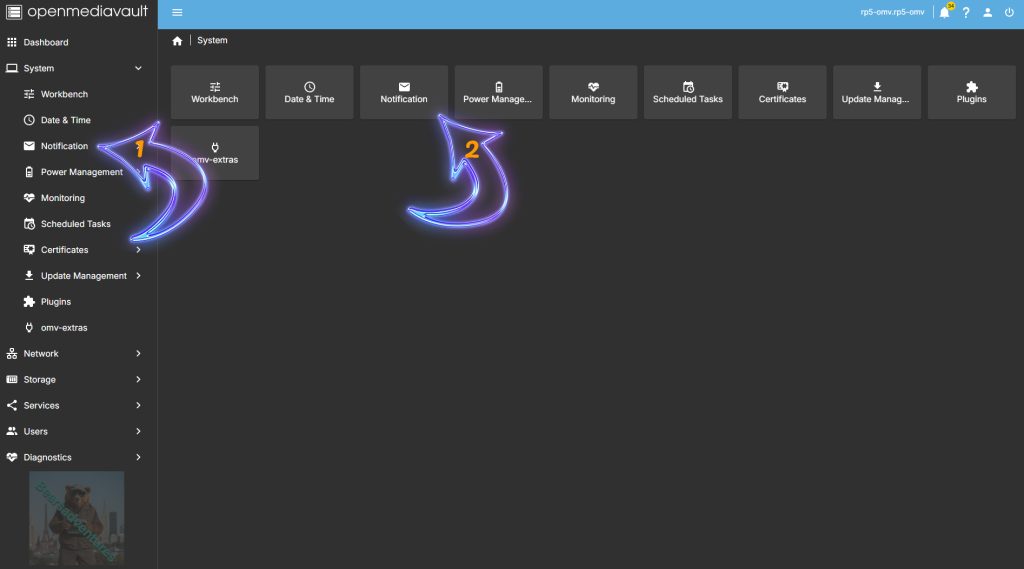Screen dimensions: 1024x569
Task: Click the bear image in sidebar
Action: (77, 518)
